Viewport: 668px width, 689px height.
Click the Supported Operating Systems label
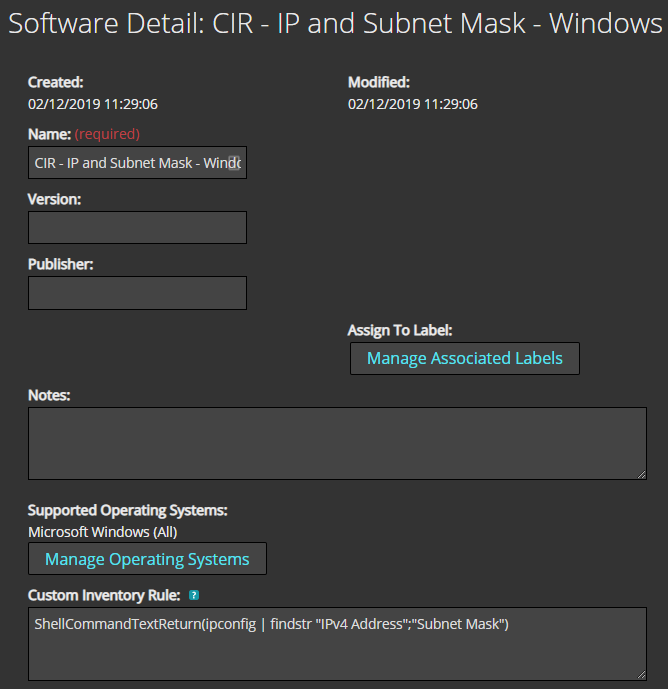[128, 510]
